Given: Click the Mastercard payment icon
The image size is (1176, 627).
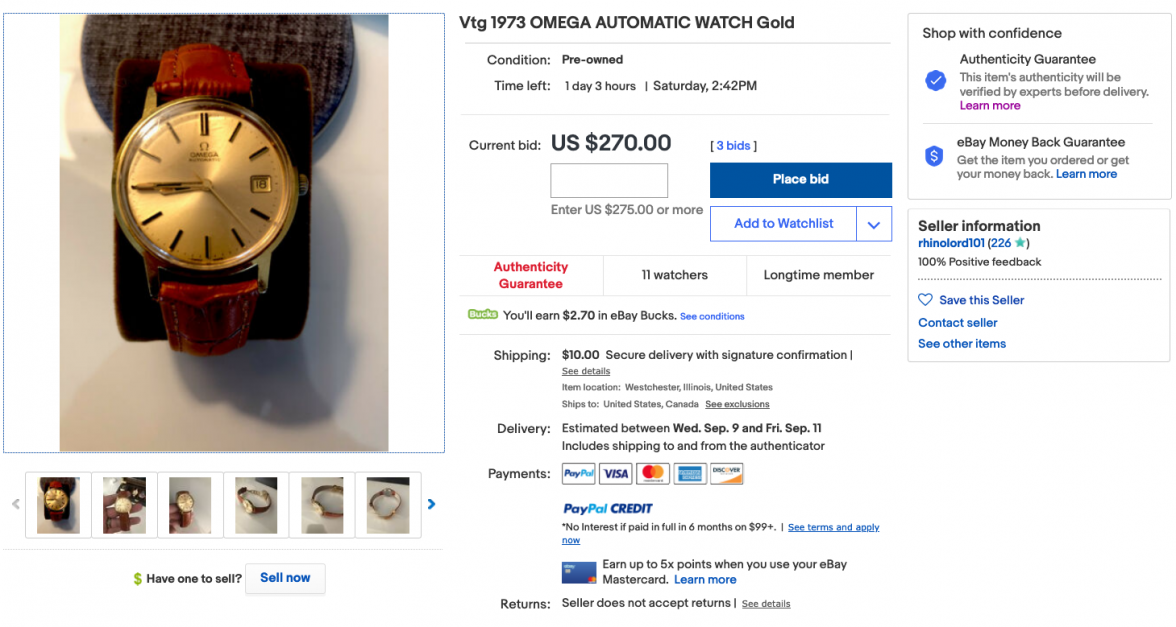Looking at the screenshot, I should click(653, 474).
